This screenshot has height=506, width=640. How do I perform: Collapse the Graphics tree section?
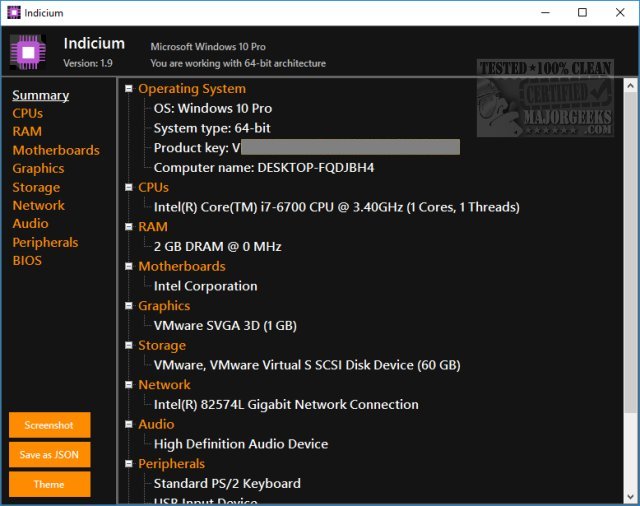[x=129, y=306]
